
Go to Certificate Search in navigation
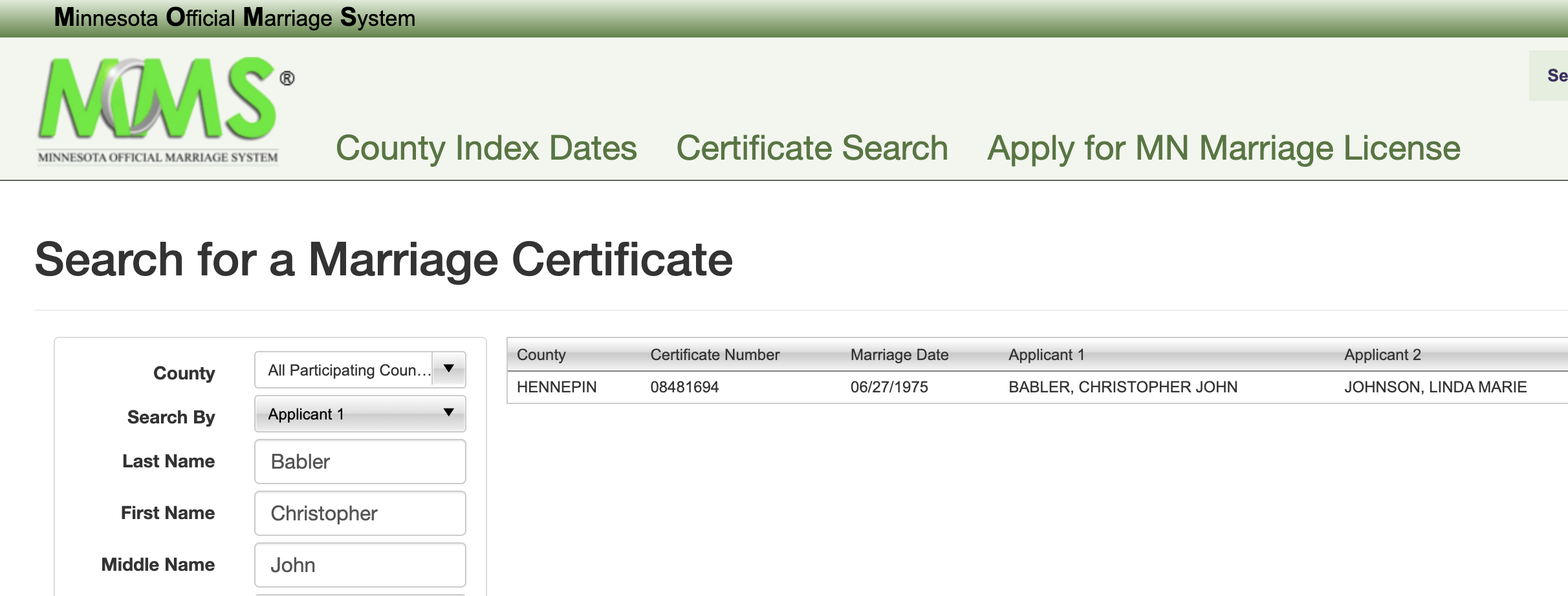tap(812, 148)
